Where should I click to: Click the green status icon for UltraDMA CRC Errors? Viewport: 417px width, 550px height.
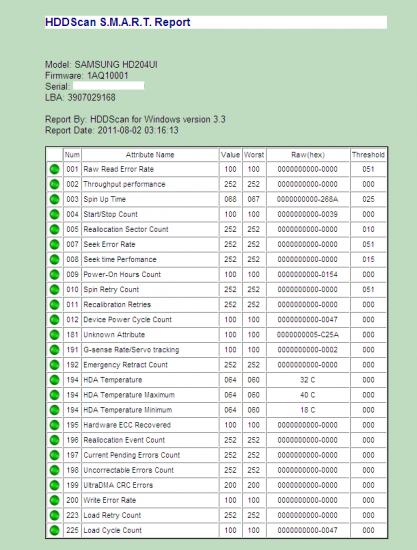54,486
